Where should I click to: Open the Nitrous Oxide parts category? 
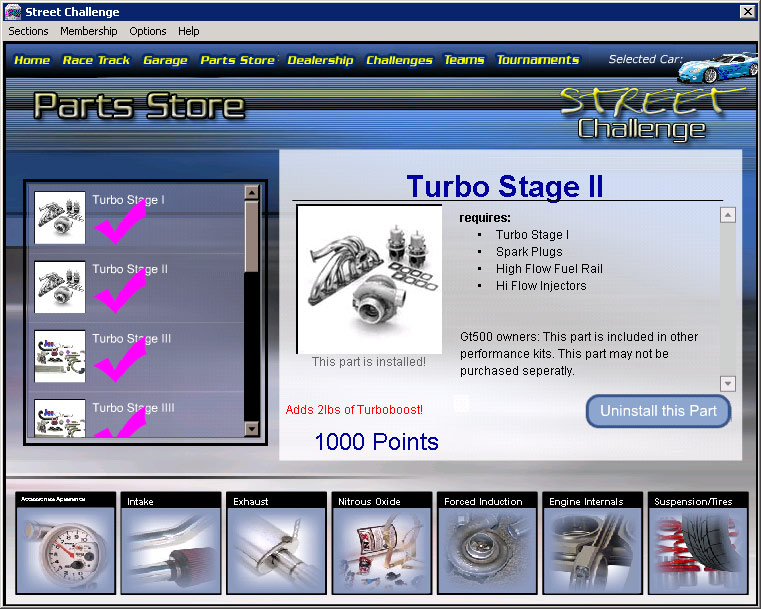381,543
